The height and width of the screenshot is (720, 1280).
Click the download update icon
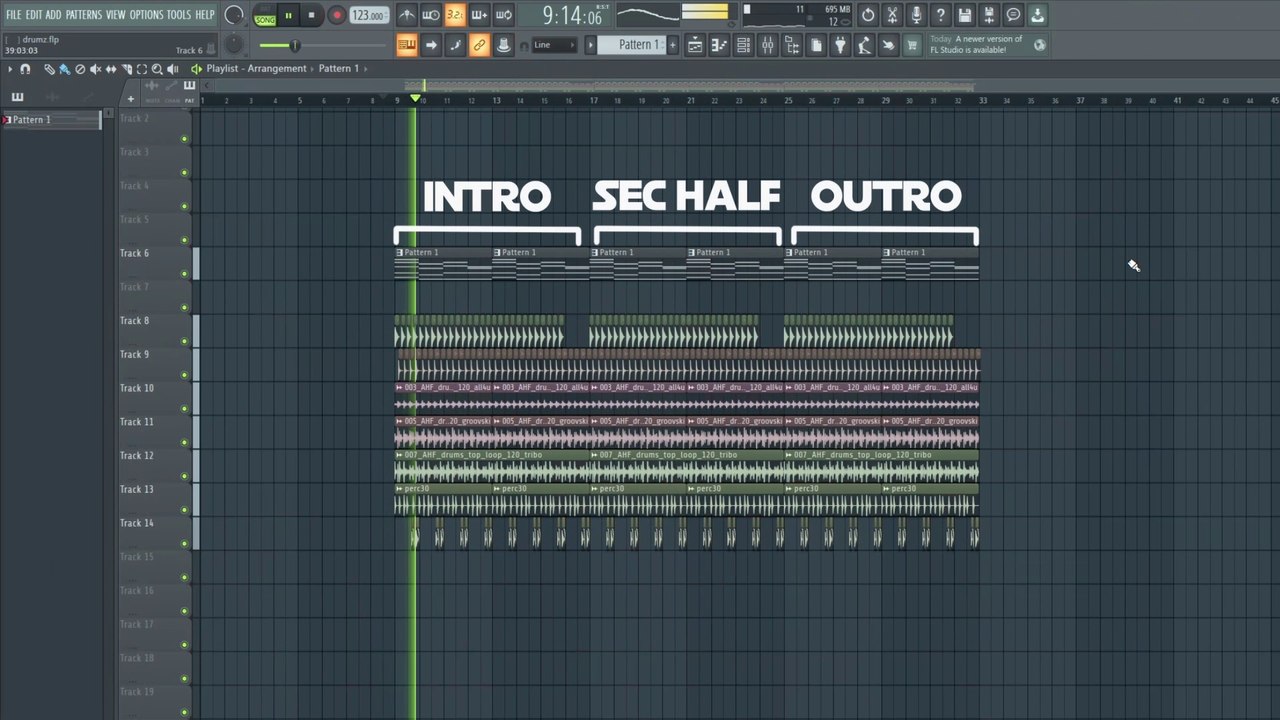pos(1037,15)
